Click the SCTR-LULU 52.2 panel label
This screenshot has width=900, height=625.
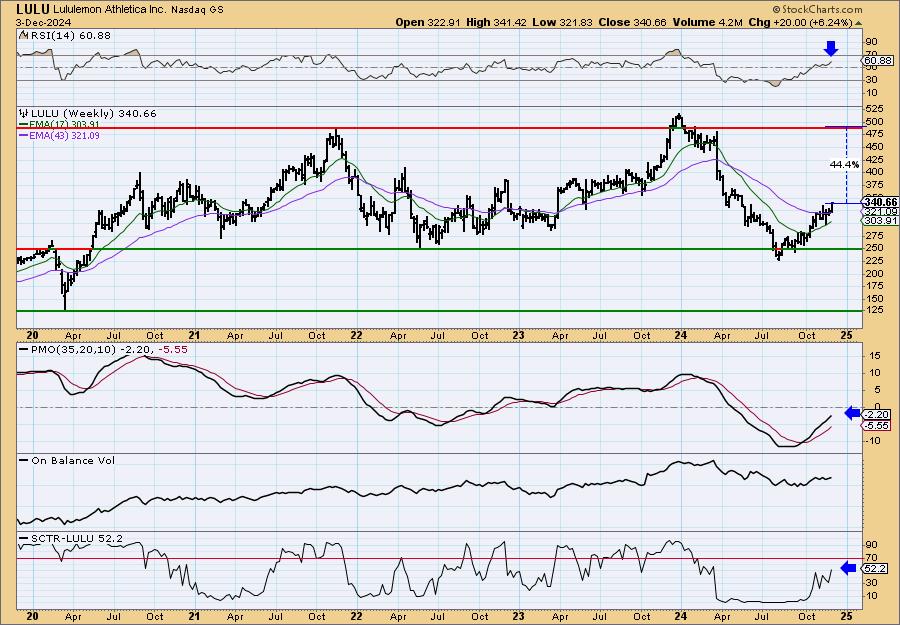point(76,538)
